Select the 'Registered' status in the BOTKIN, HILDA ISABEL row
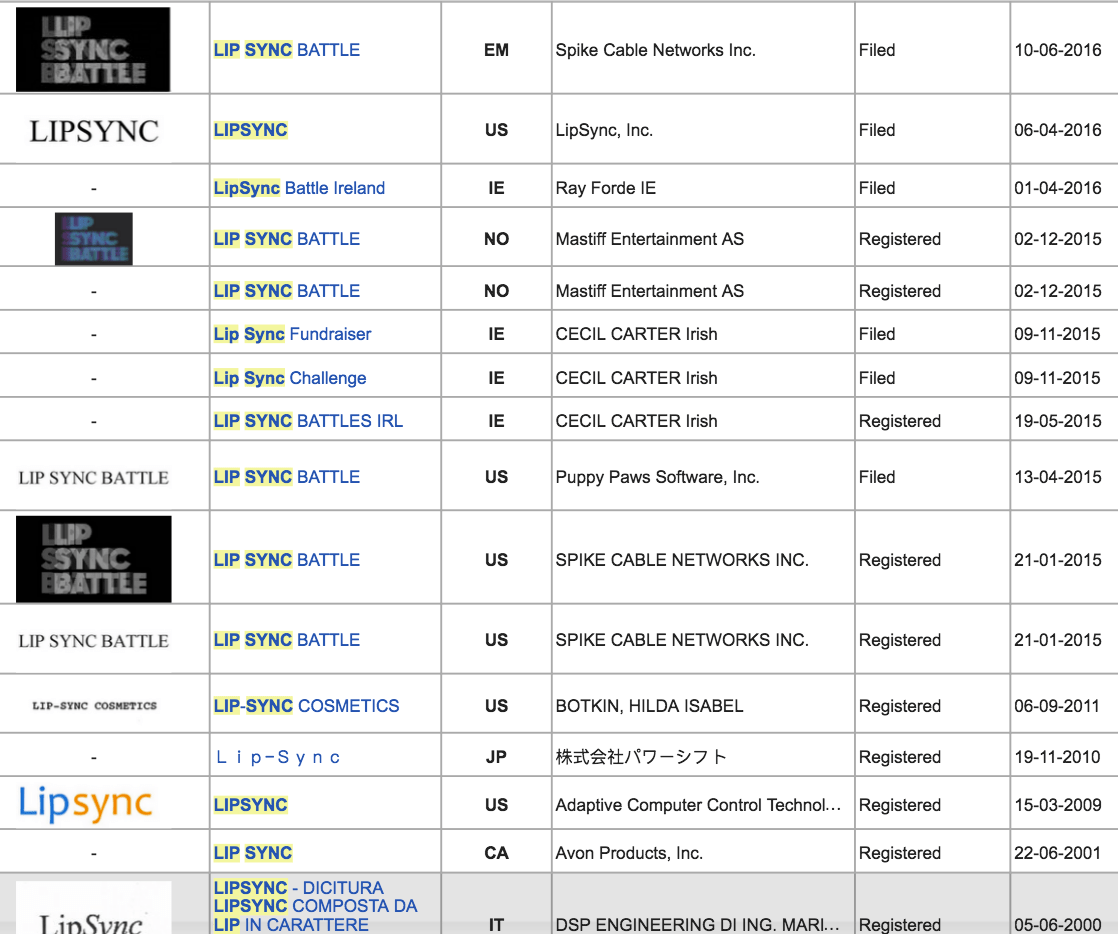The image size is (1118, 934). tap(900, 706)
